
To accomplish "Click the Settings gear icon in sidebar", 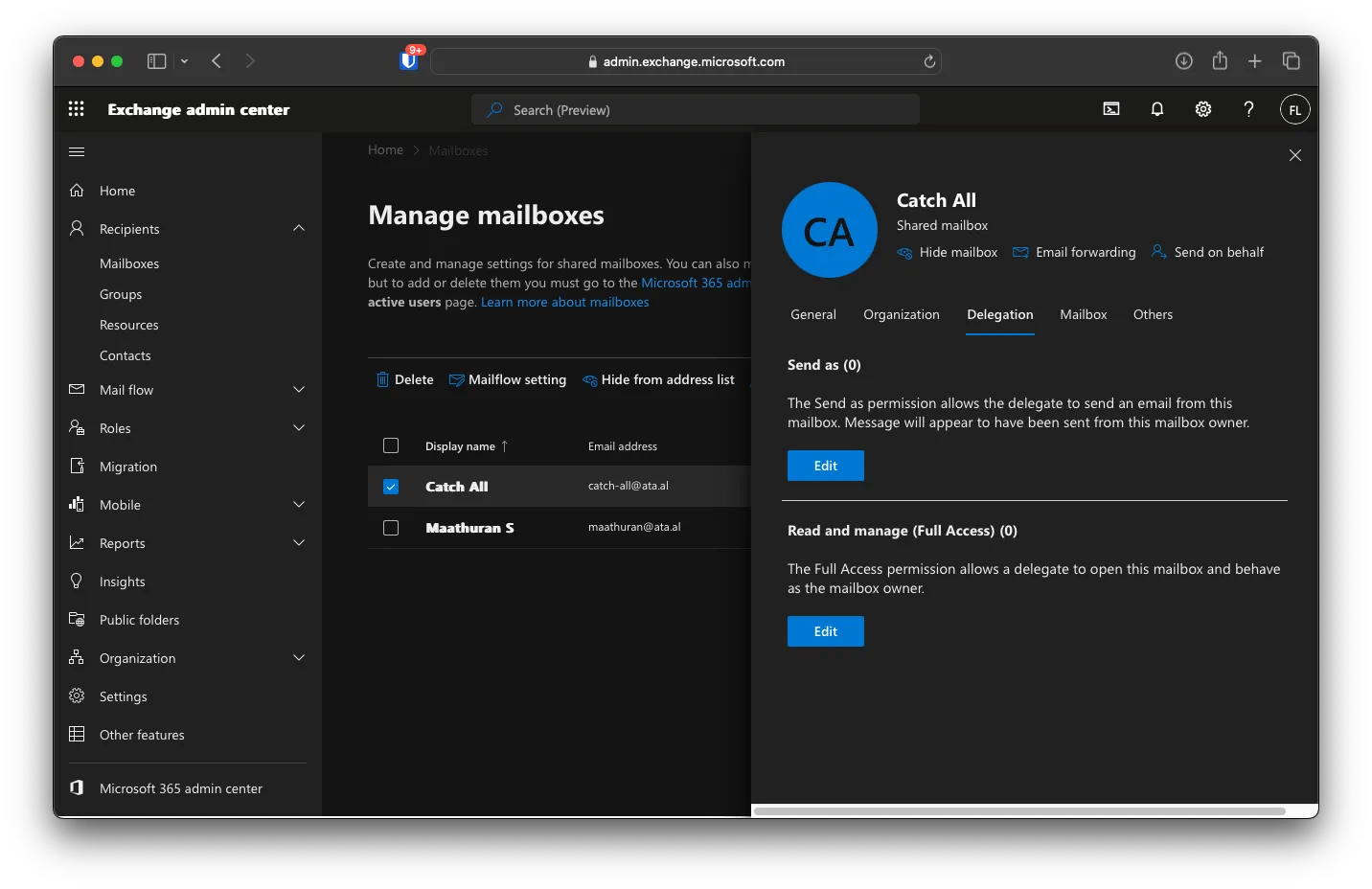I will (77, 695).
